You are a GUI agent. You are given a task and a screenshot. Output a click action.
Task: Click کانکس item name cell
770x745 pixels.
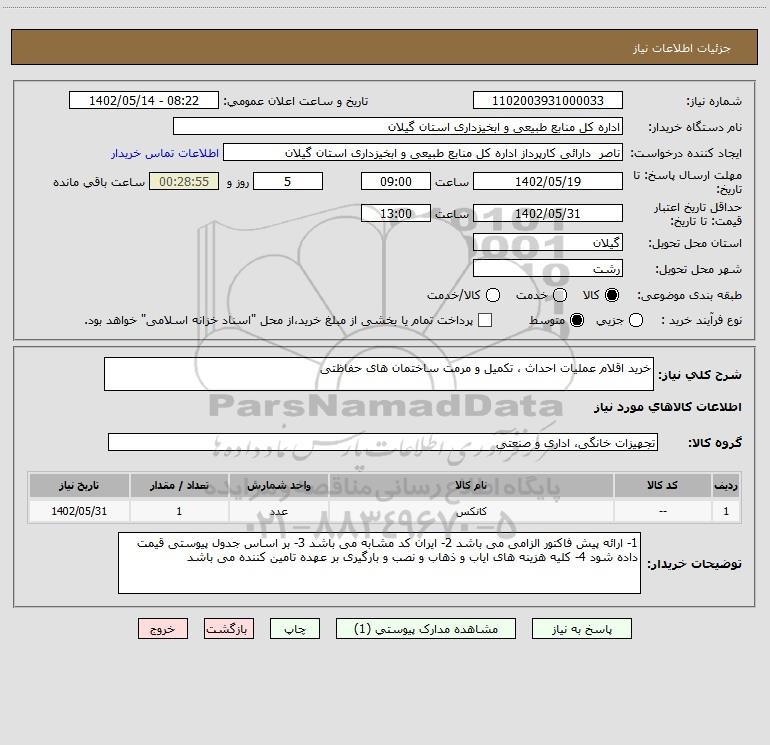471,511
